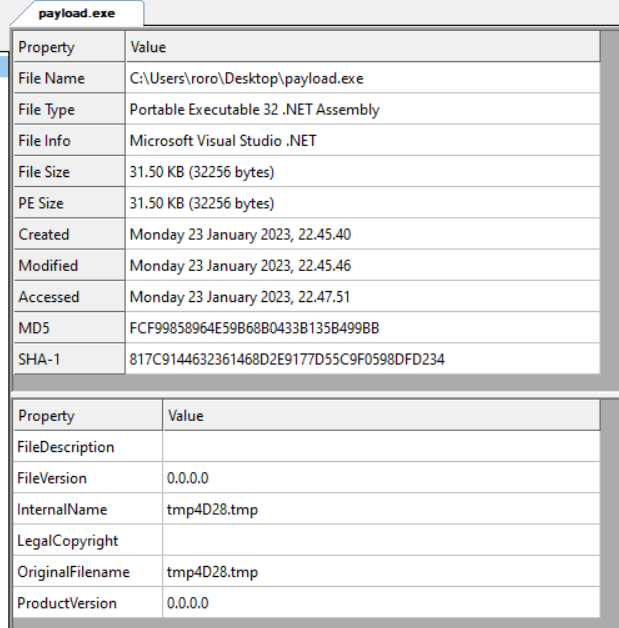Select the File Type value Portable Executable 32
619x628 pixels.
pyautogui.click(x=254, y=110)
